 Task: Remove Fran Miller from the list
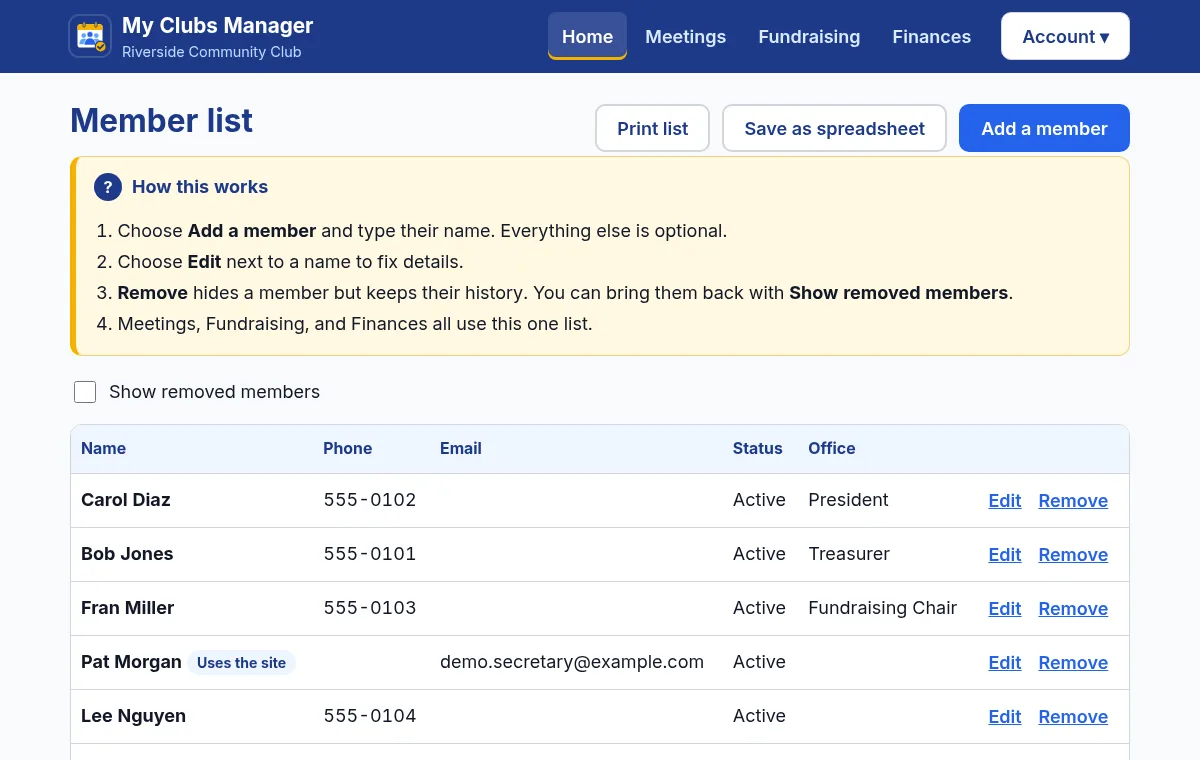coord(1073,609)
